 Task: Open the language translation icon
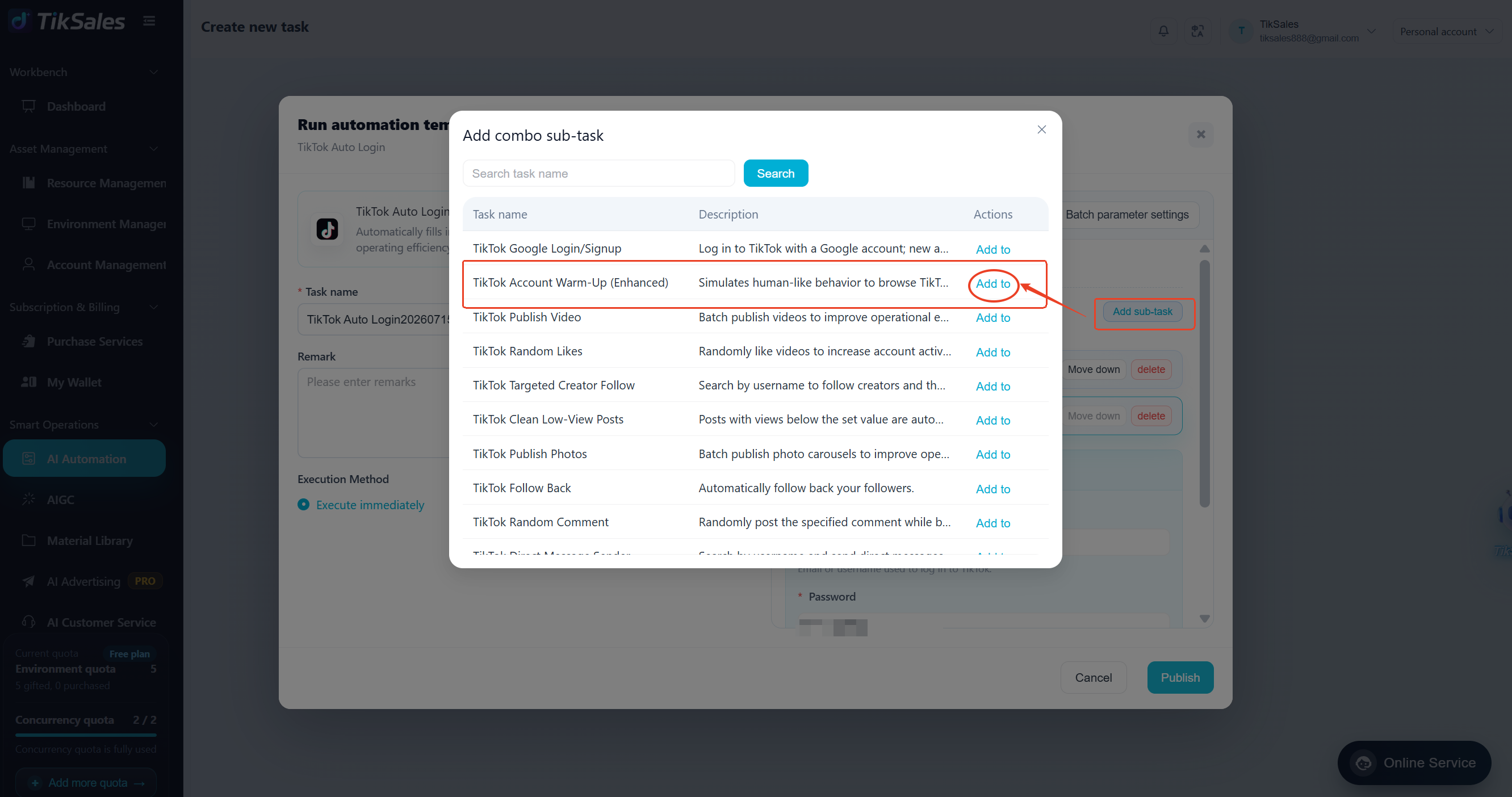pos(1197,31)
